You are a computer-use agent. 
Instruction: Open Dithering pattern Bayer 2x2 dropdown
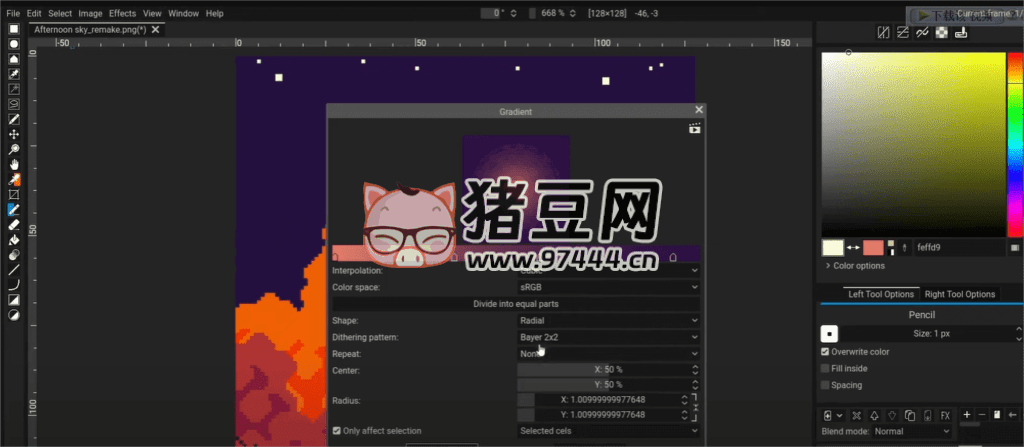click(x=609, y=337)
